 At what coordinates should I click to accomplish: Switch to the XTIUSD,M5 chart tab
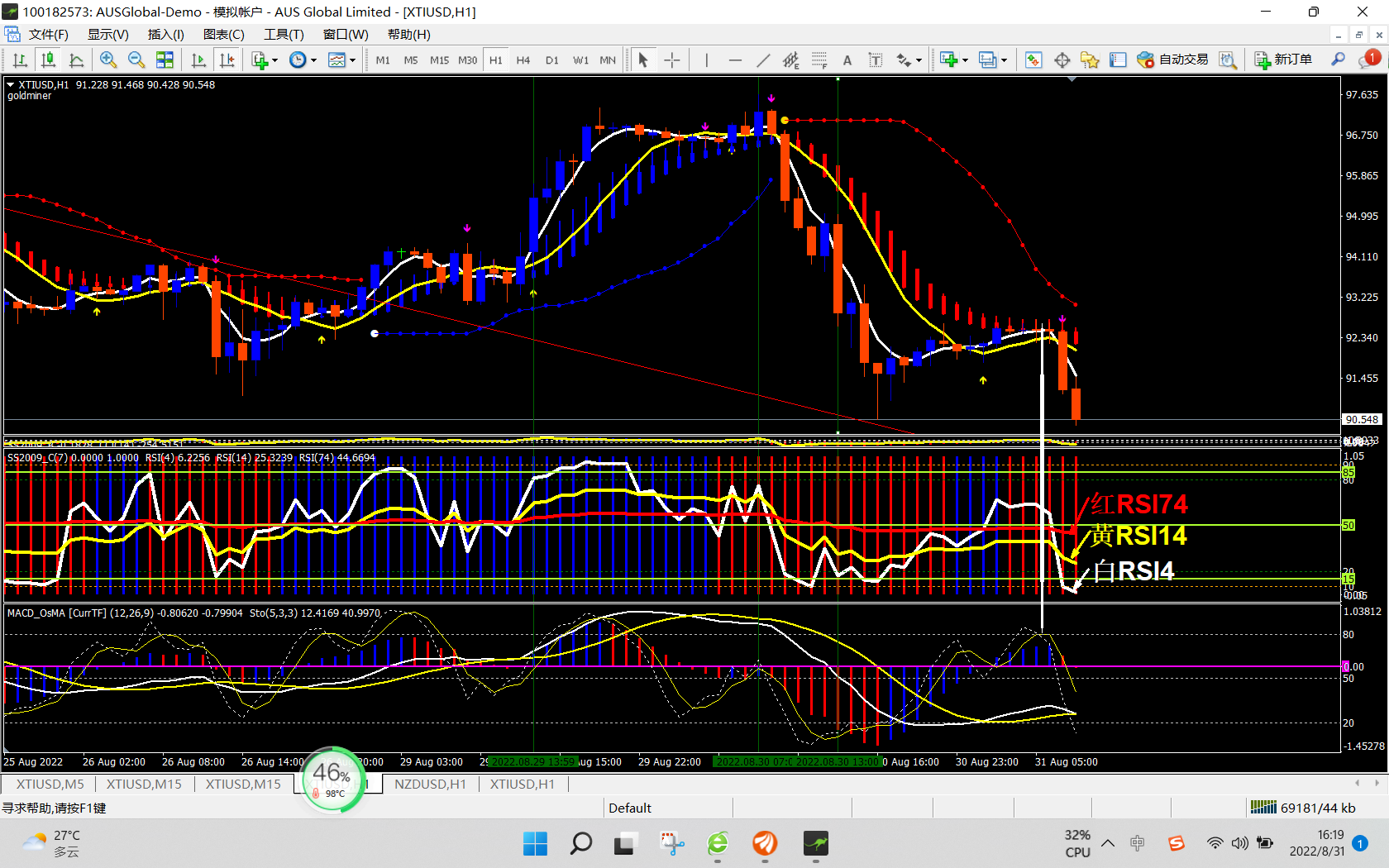pos(50,784)
